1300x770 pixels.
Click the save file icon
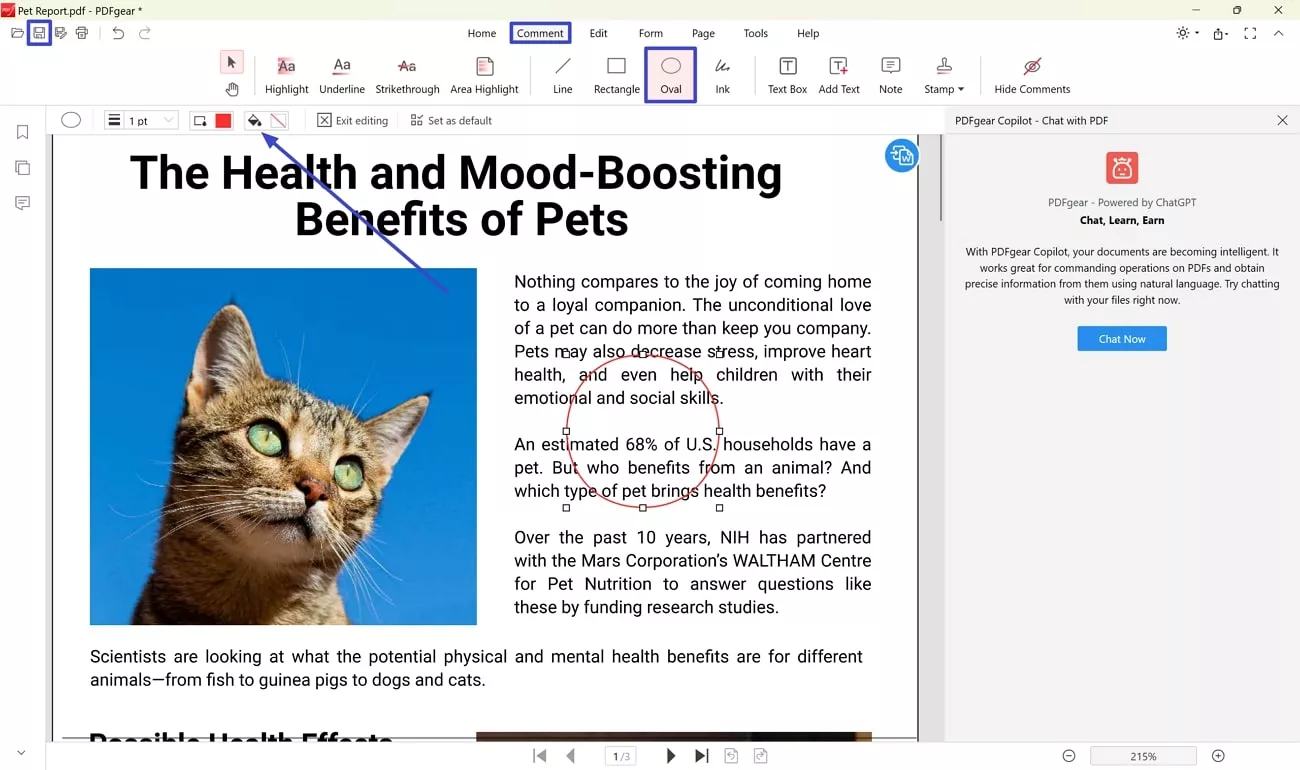pos(39,33)
